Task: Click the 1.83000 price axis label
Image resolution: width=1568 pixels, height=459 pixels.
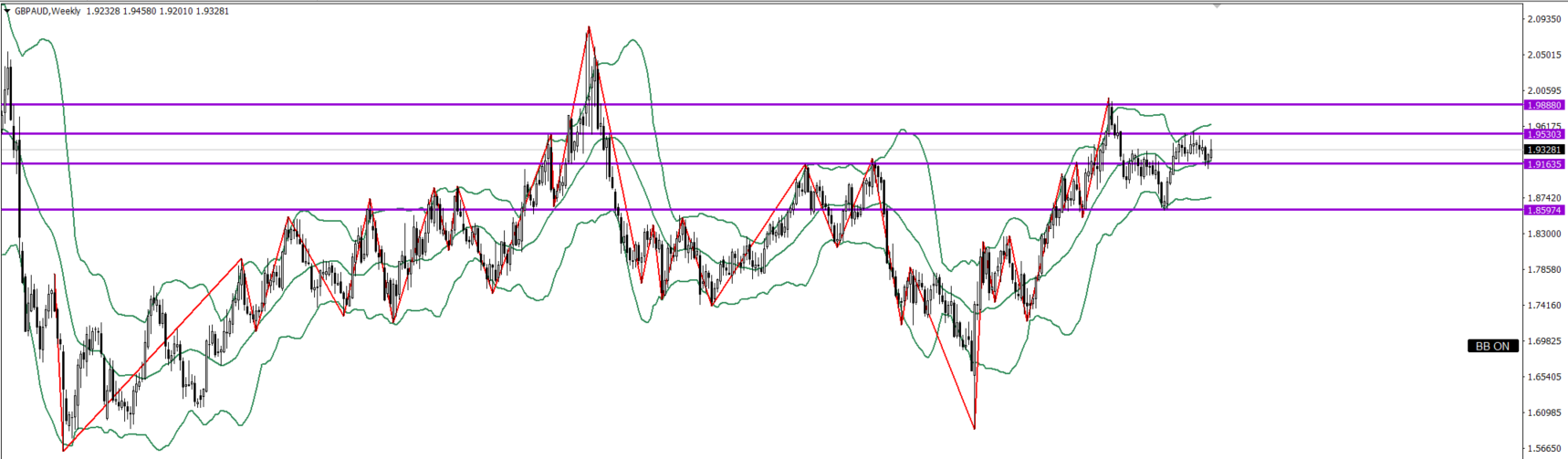Action: (x=1544, y=234)
